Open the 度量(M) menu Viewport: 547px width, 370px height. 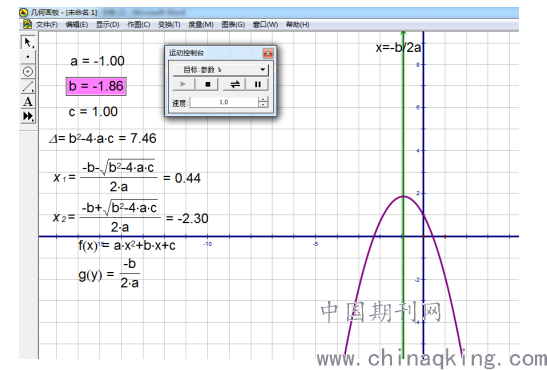coord(201,25)
